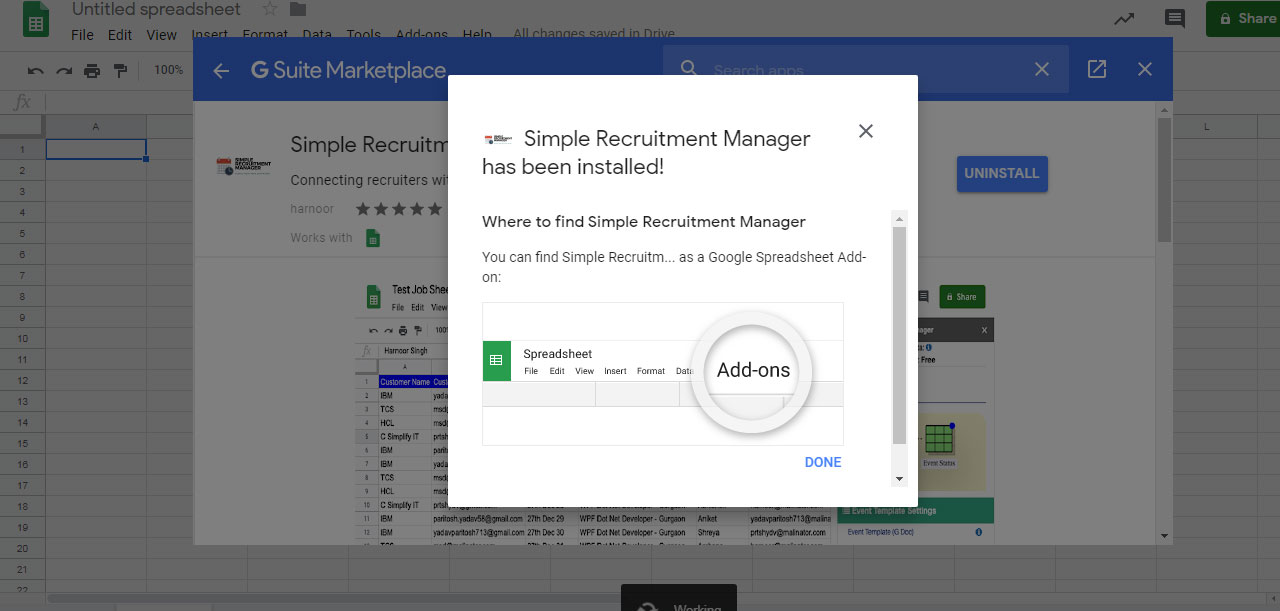Viewport: 1280px width, 611px height.
Task: Select column L header
Action: click(1206, 127)
